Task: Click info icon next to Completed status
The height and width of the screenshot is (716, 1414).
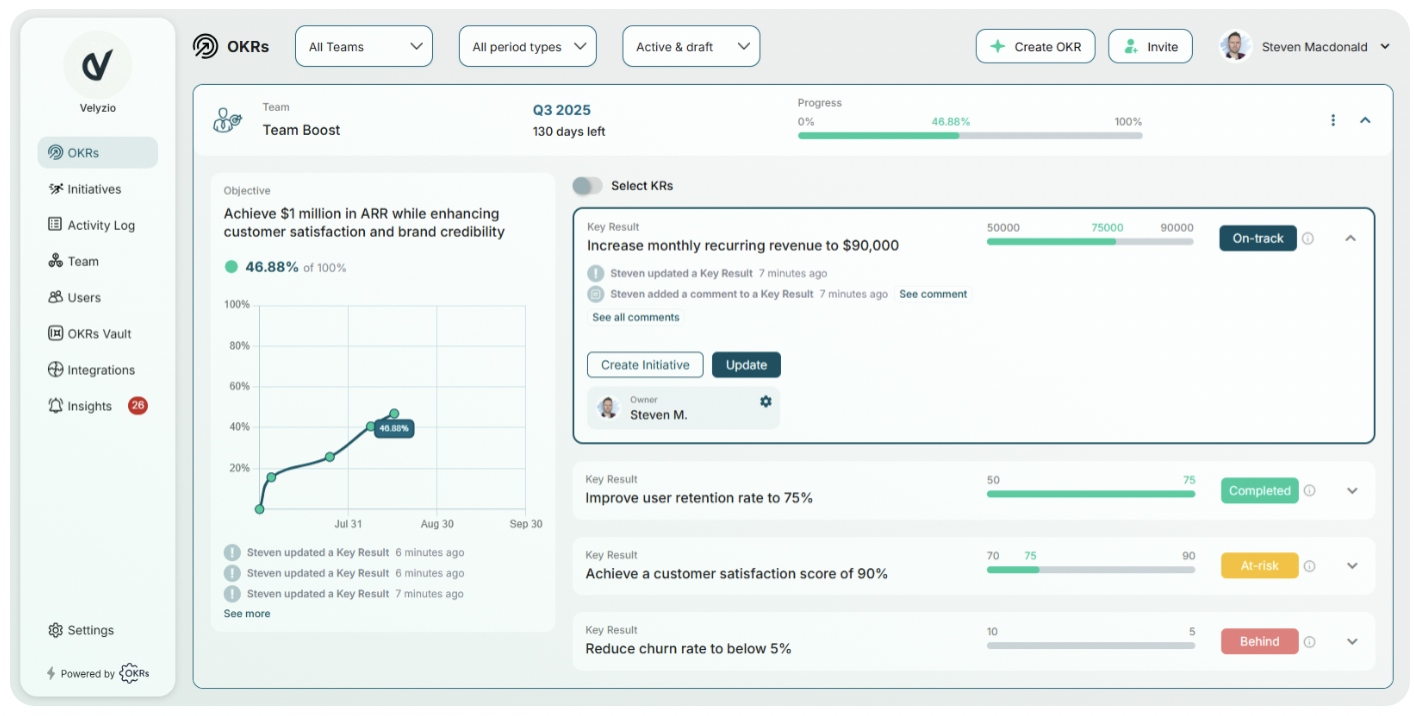Action: pyautogui.click(x=1309, y=491)
